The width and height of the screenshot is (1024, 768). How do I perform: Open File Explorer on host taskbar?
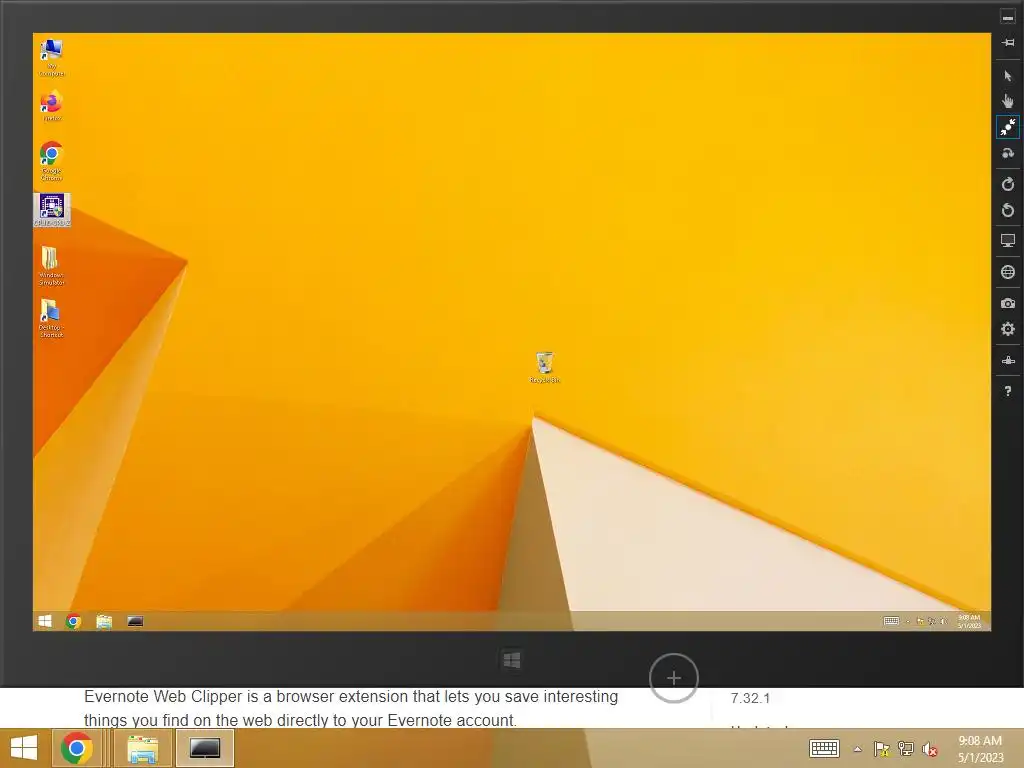click(142, 748)
